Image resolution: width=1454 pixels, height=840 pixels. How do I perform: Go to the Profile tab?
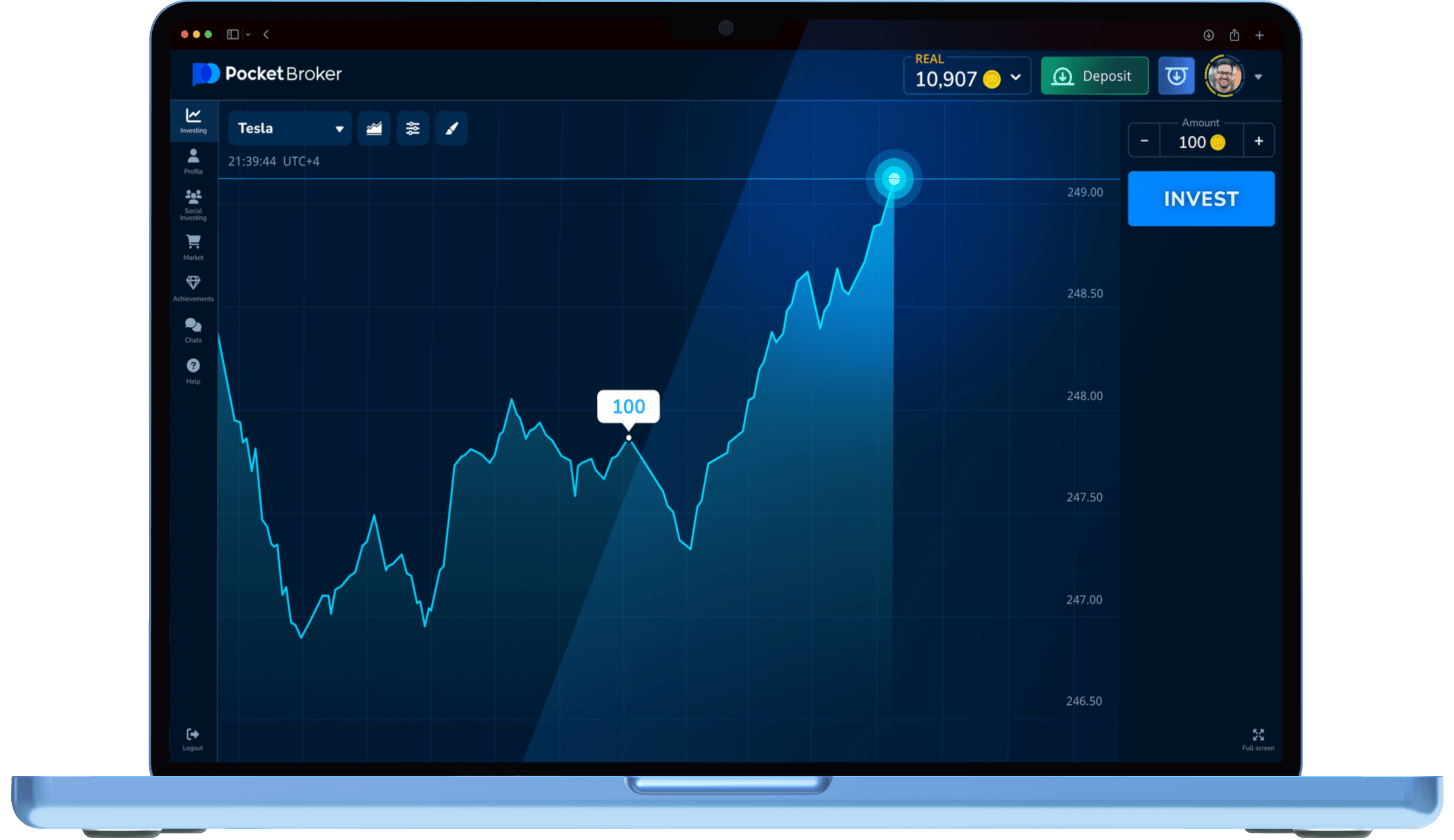click(x=193, y=161)
